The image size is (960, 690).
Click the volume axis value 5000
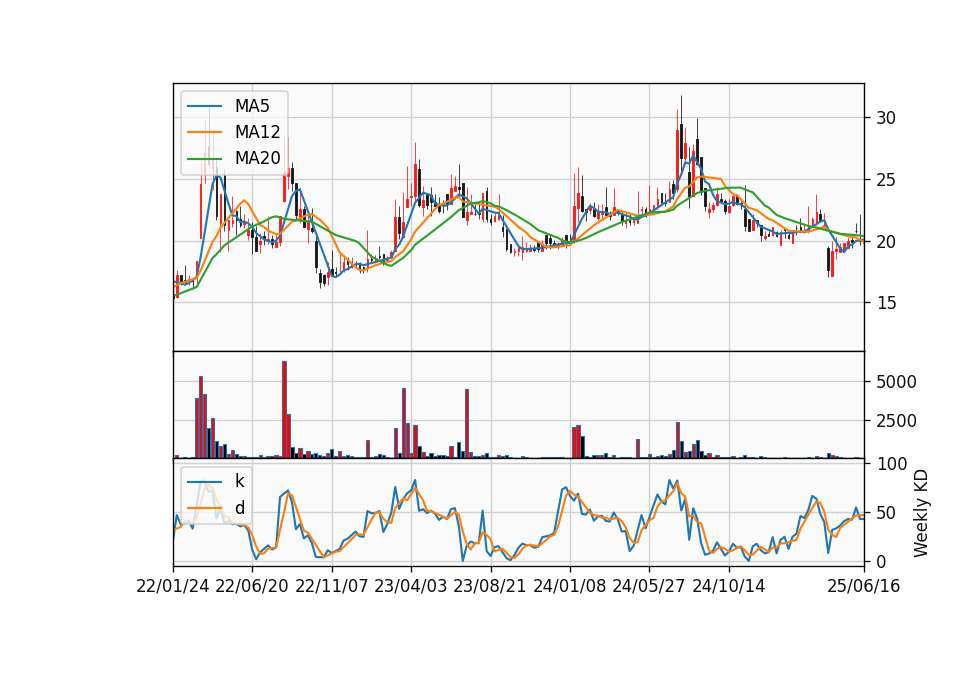tap(896, 382)
